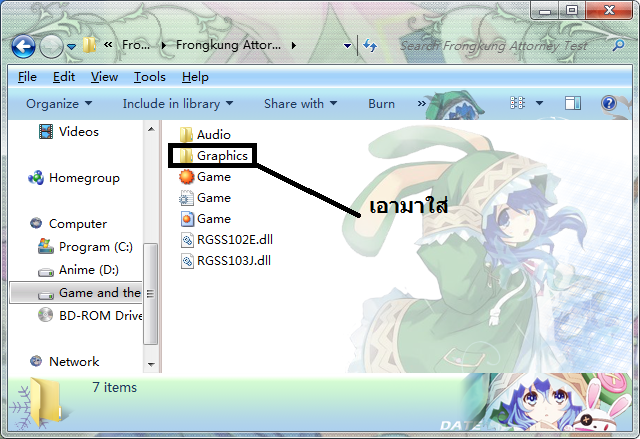Click the large folder icon in details pane
The height and width of the screenshot is (439, 640).
(x=46, y=403)
